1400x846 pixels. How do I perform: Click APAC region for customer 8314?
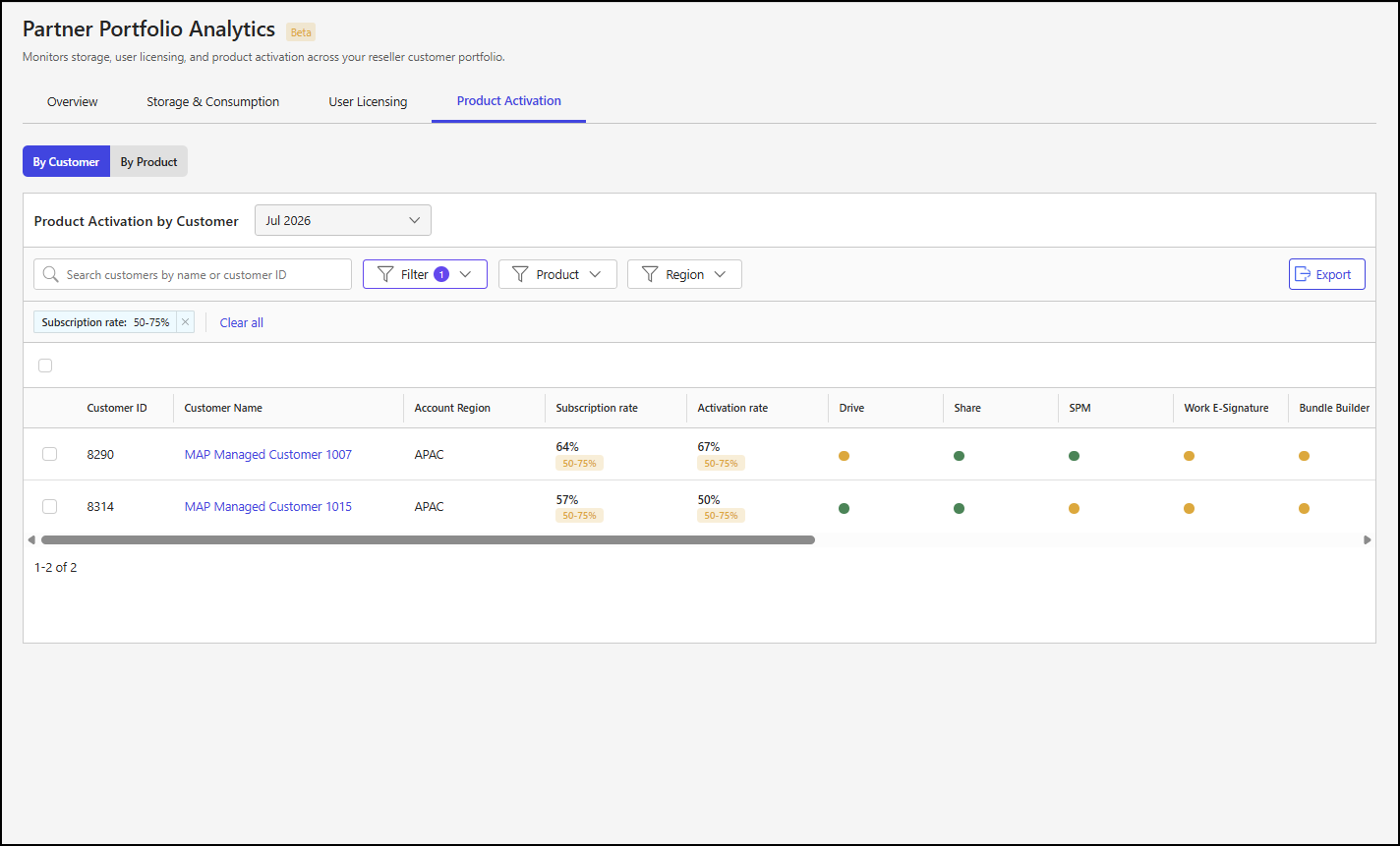pos(429,506)
